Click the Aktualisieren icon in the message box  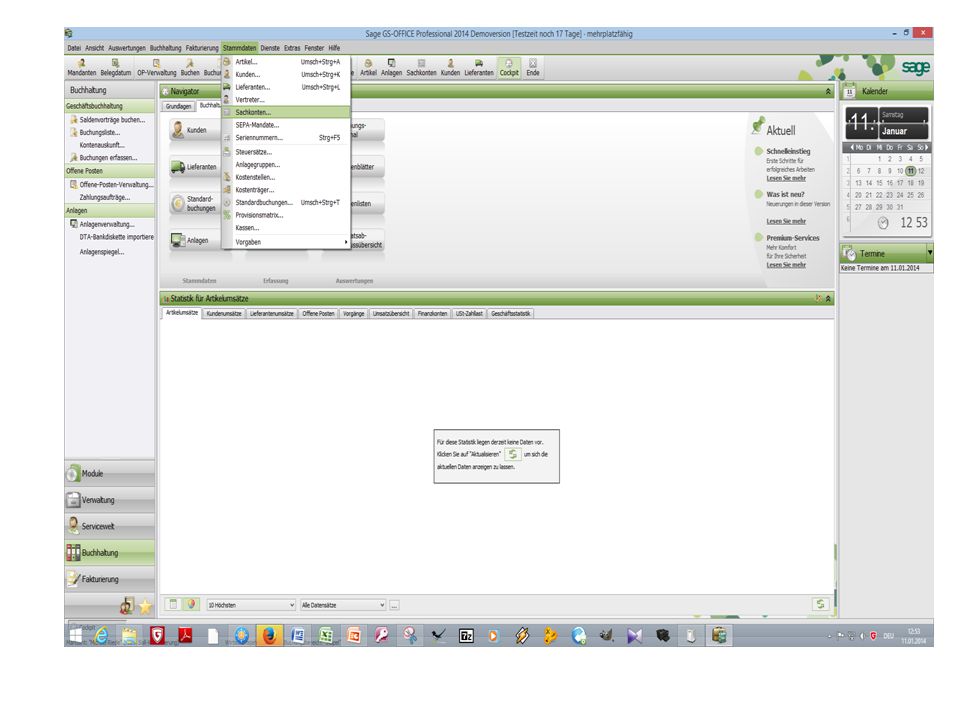(x=512, y=454)
